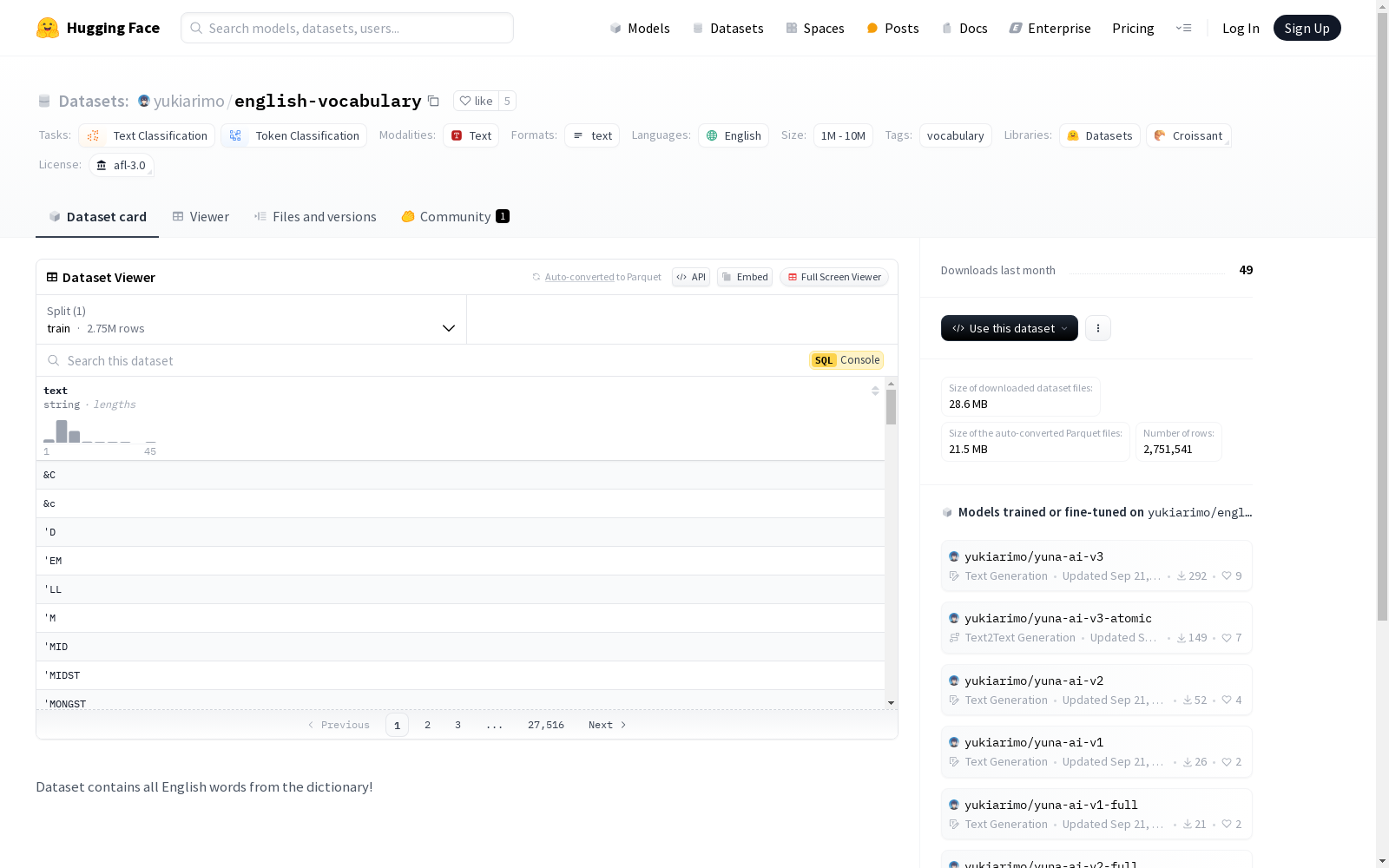Open Full Screen Viewer
The image size is (1389, 868).
coord(834,277)
